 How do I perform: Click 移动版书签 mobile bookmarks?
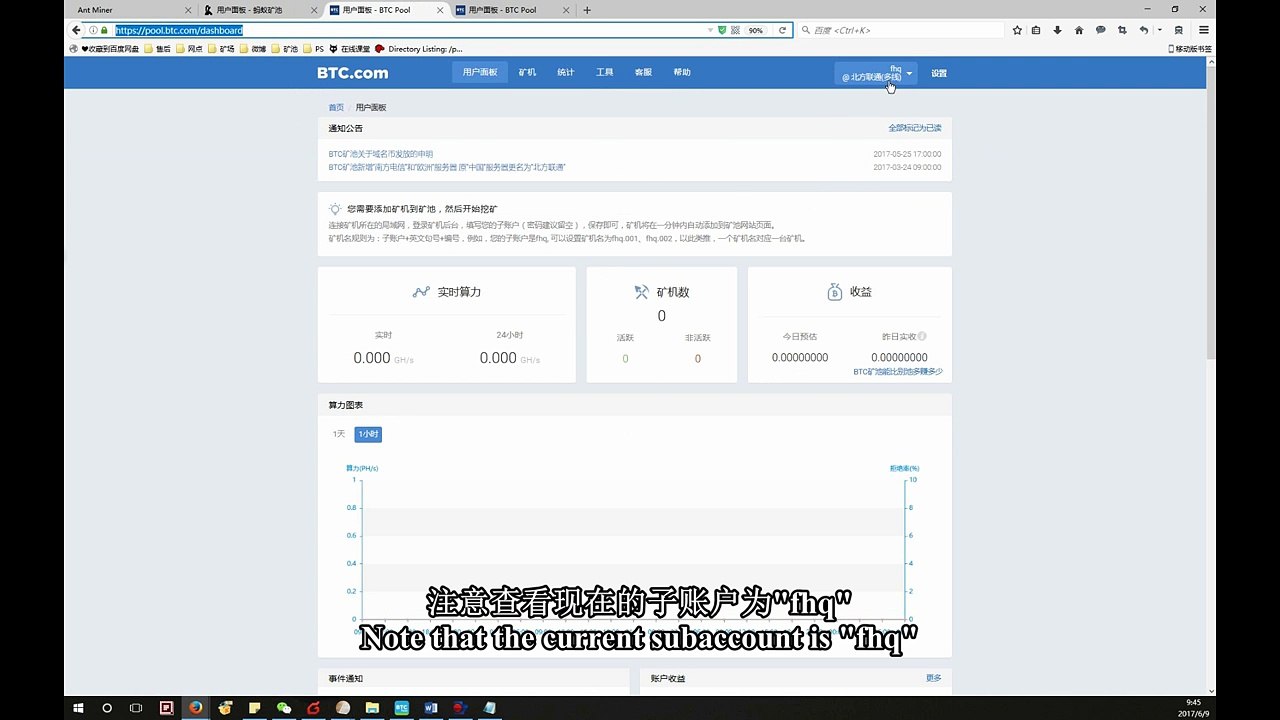[x=1190, y=48]
